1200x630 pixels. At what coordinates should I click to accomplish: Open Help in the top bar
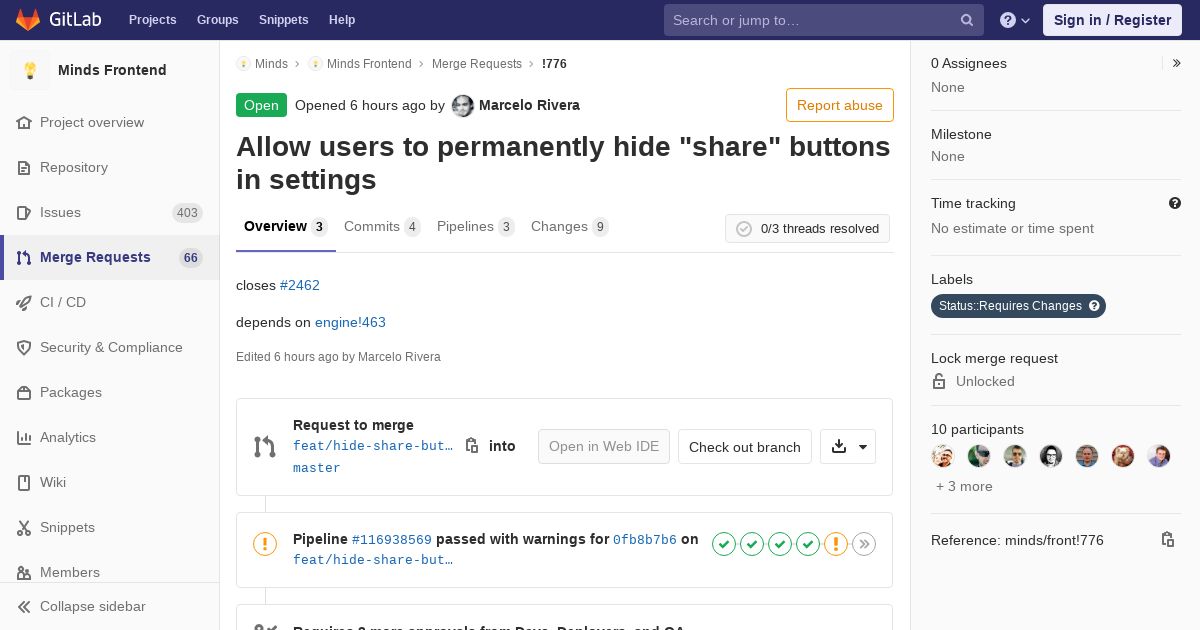342,20
